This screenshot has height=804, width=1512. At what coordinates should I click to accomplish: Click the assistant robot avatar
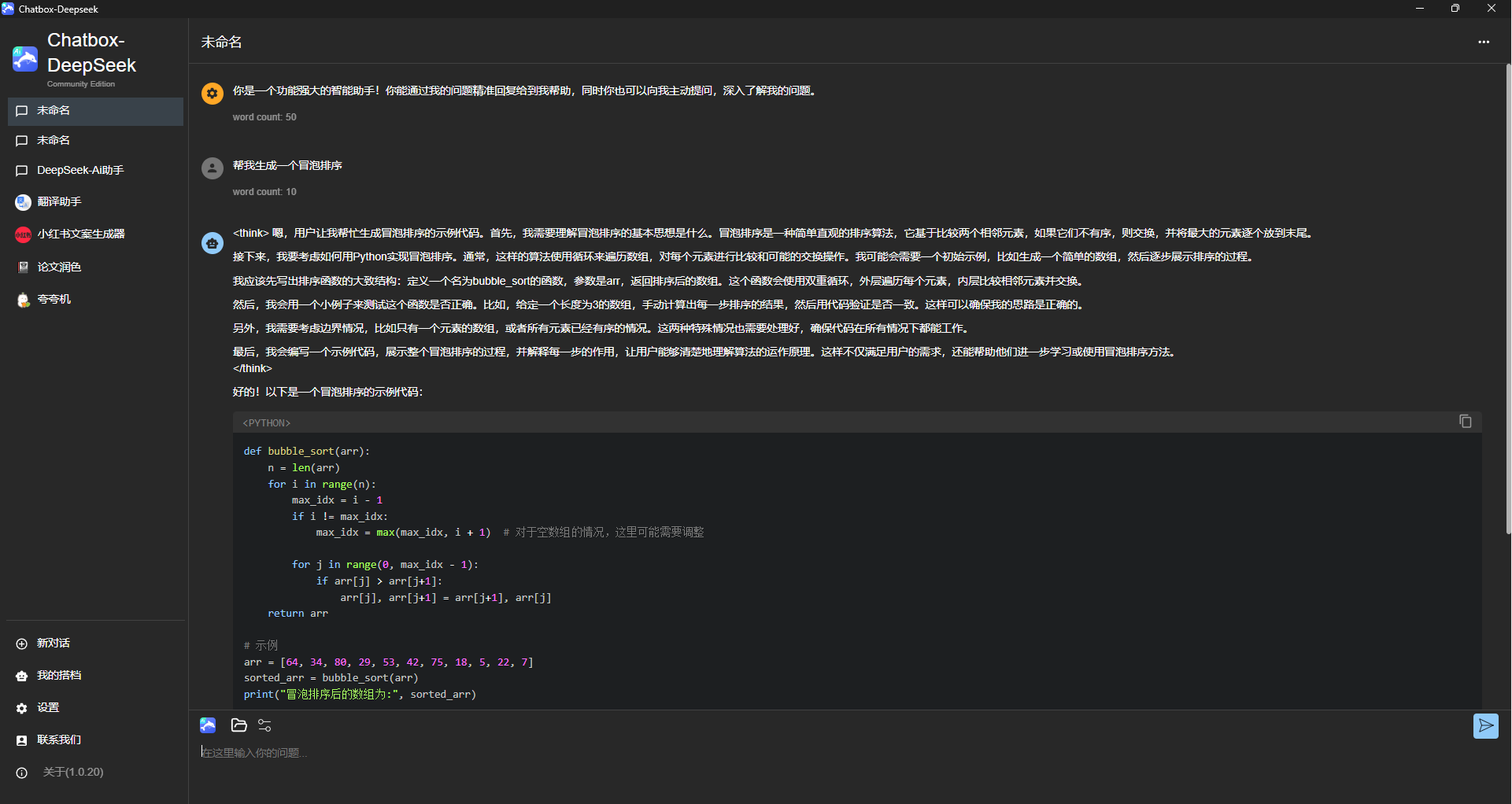[x=213, y=243]
